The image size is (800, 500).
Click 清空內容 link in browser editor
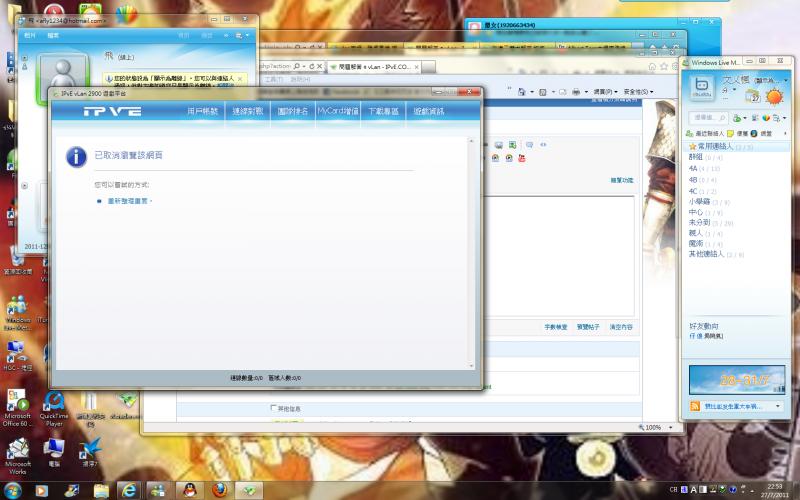621,327
